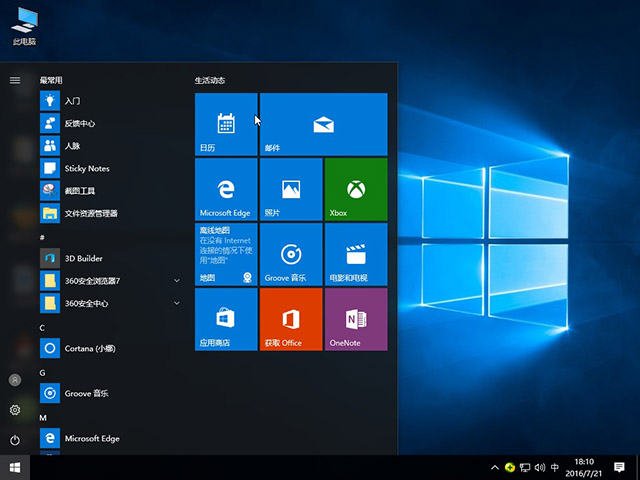Select 截图工具 from the app list

79,190
